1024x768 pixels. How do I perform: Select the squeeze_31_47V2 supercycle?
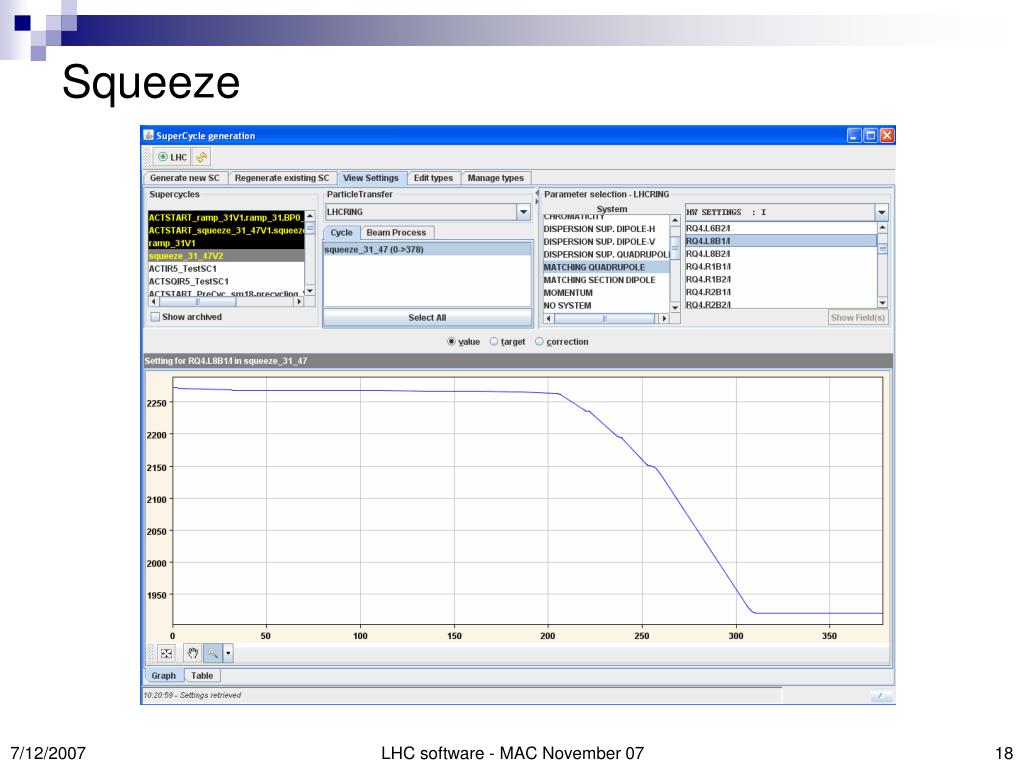point(226,256)
